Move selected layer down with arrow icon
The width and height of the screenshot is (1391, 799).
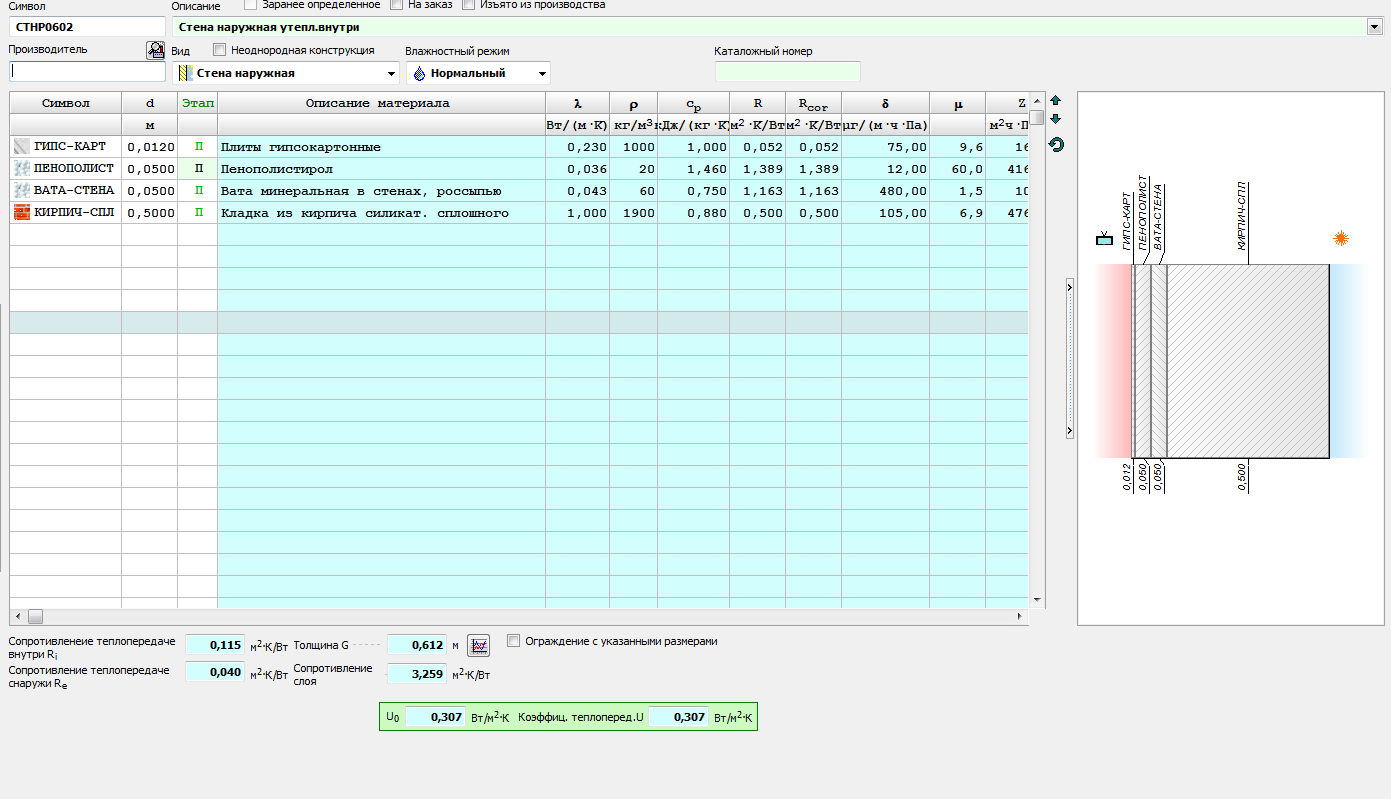point(1056,120)
